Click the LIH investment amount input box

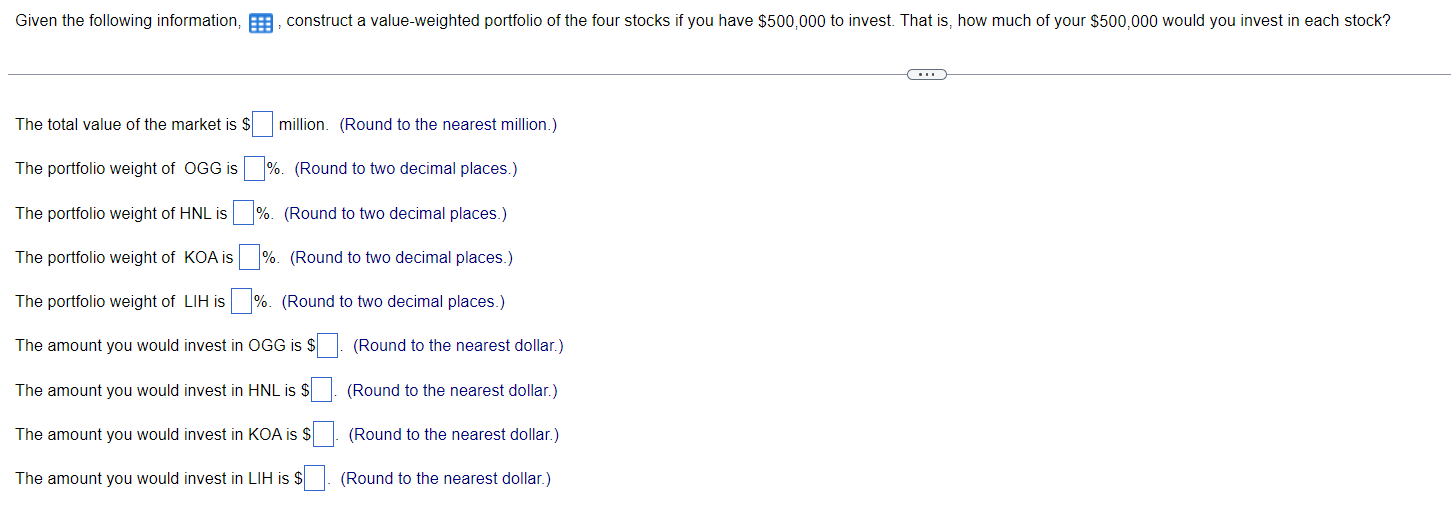[315, 478]
